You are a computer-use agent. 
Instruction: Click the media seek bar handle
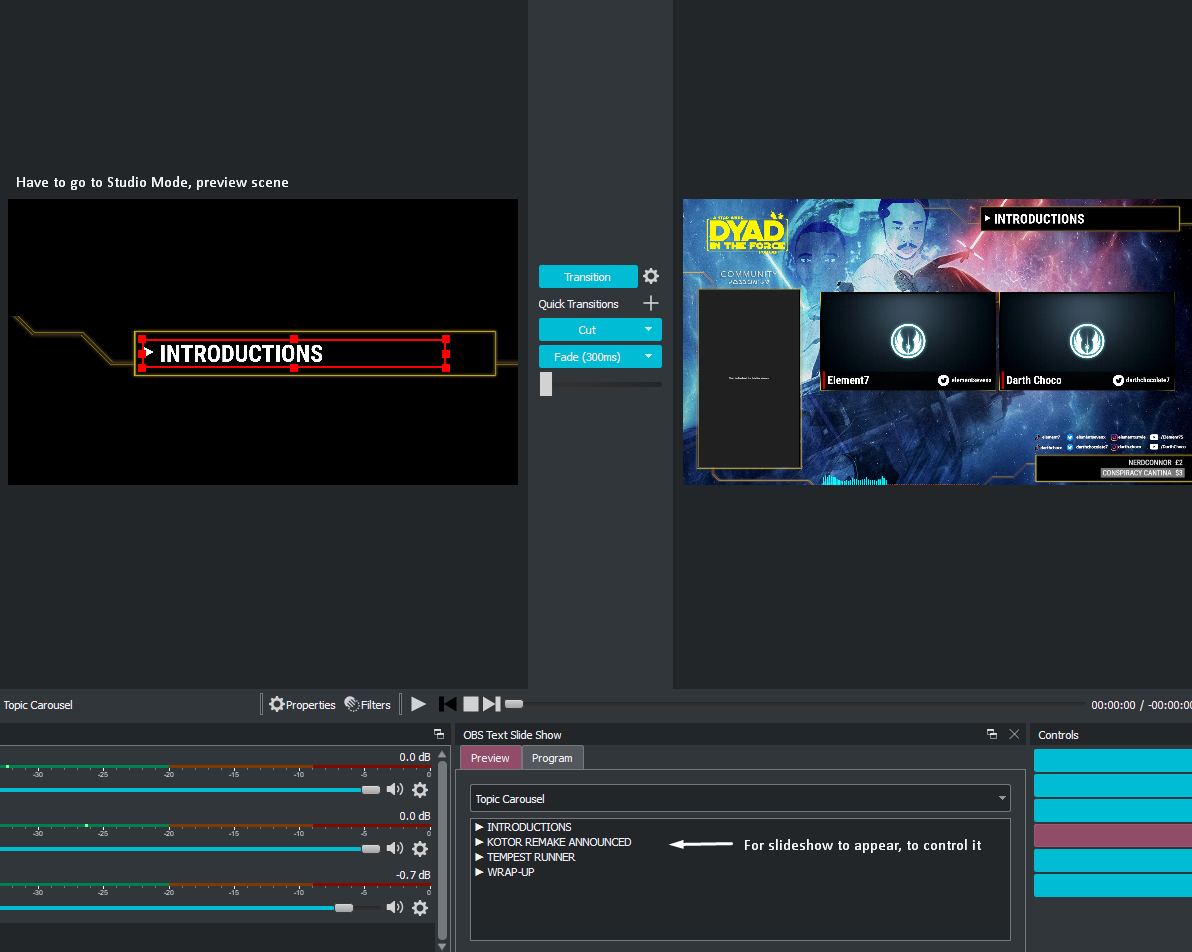coord(514,704)
